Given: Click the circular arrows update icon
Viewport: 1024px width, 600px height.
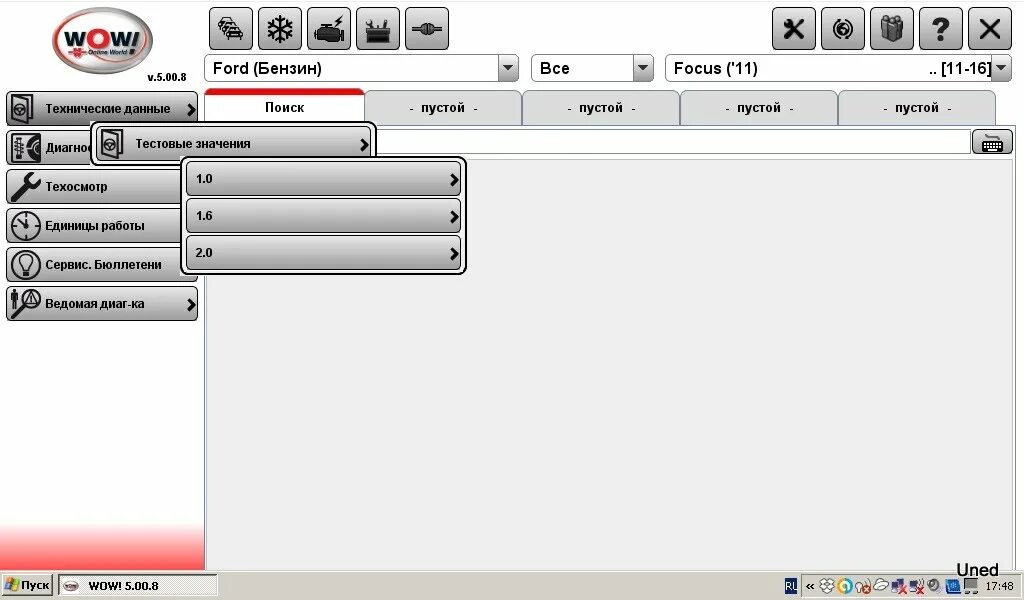Looking at the screenshot, I should click(842, 29).
